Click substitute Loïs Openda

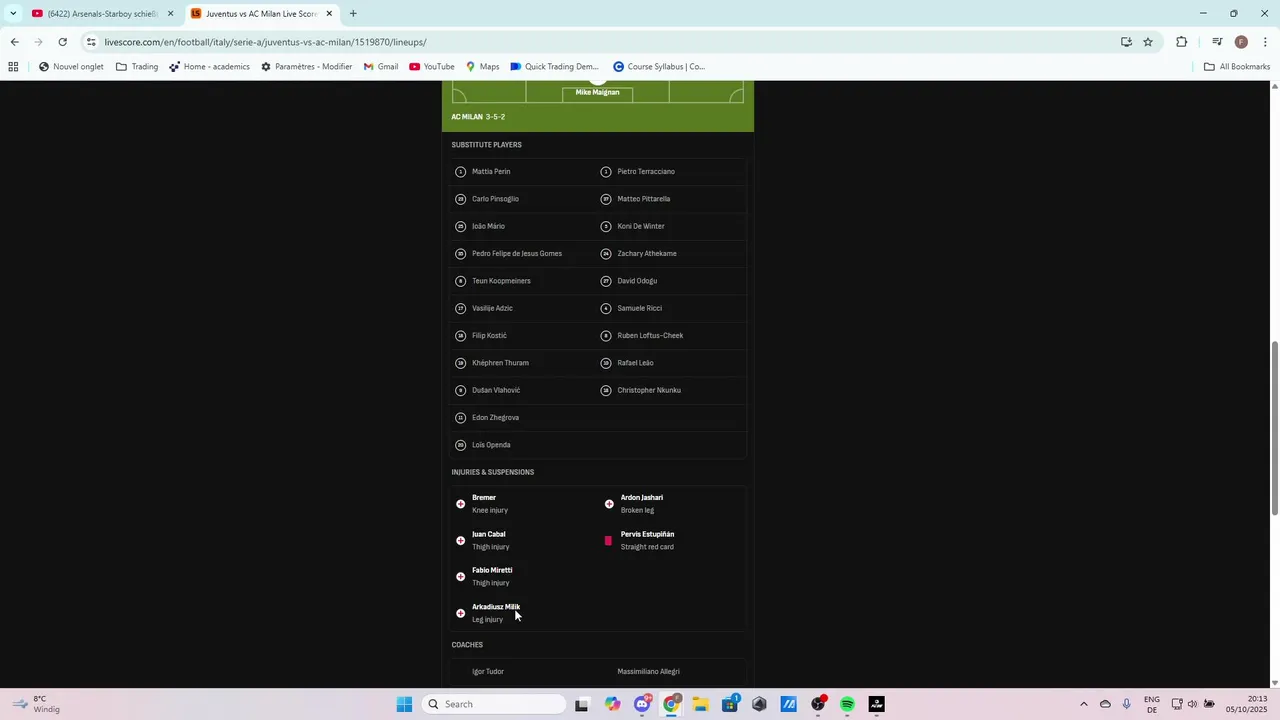coord(491,445)
